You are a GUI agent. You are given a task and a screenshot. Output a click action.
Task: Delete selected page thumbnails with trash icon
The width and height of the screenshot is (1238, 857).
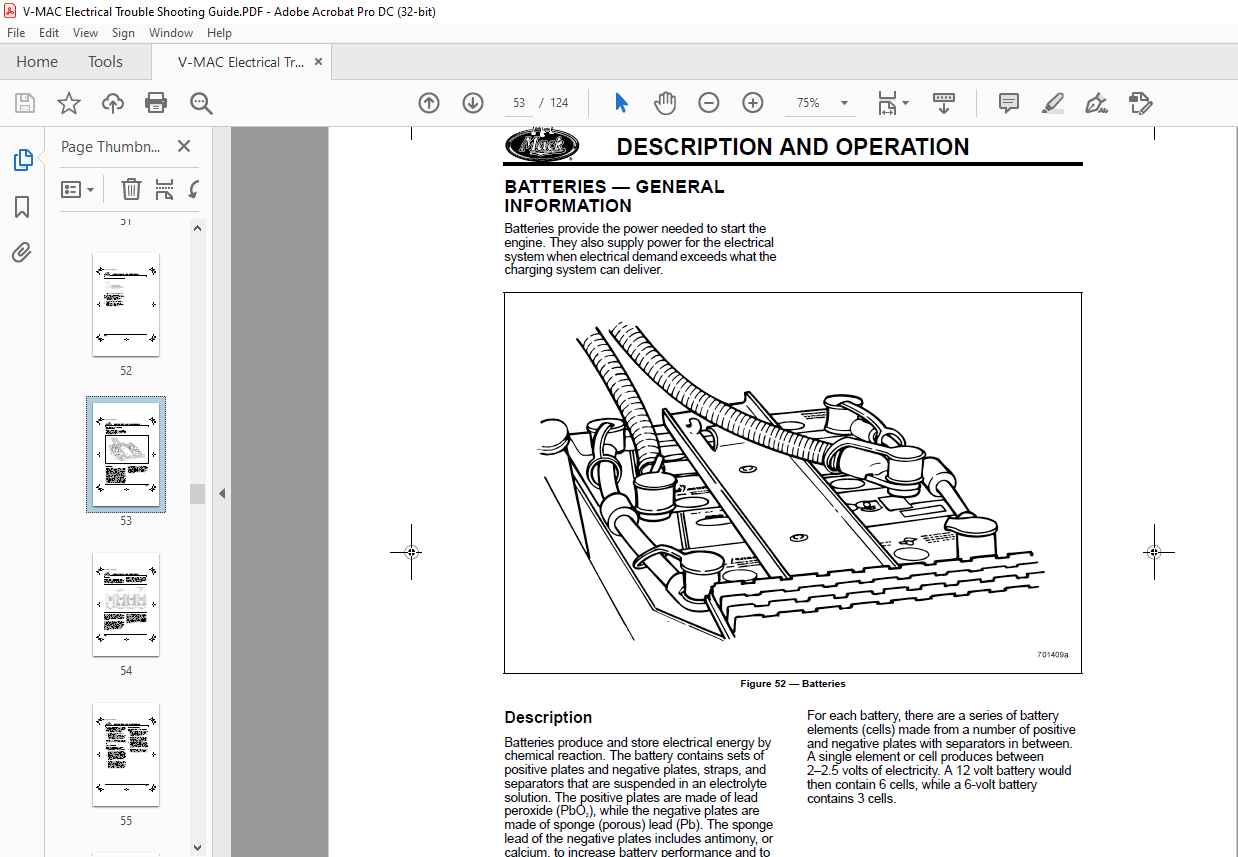pos(131,189)
